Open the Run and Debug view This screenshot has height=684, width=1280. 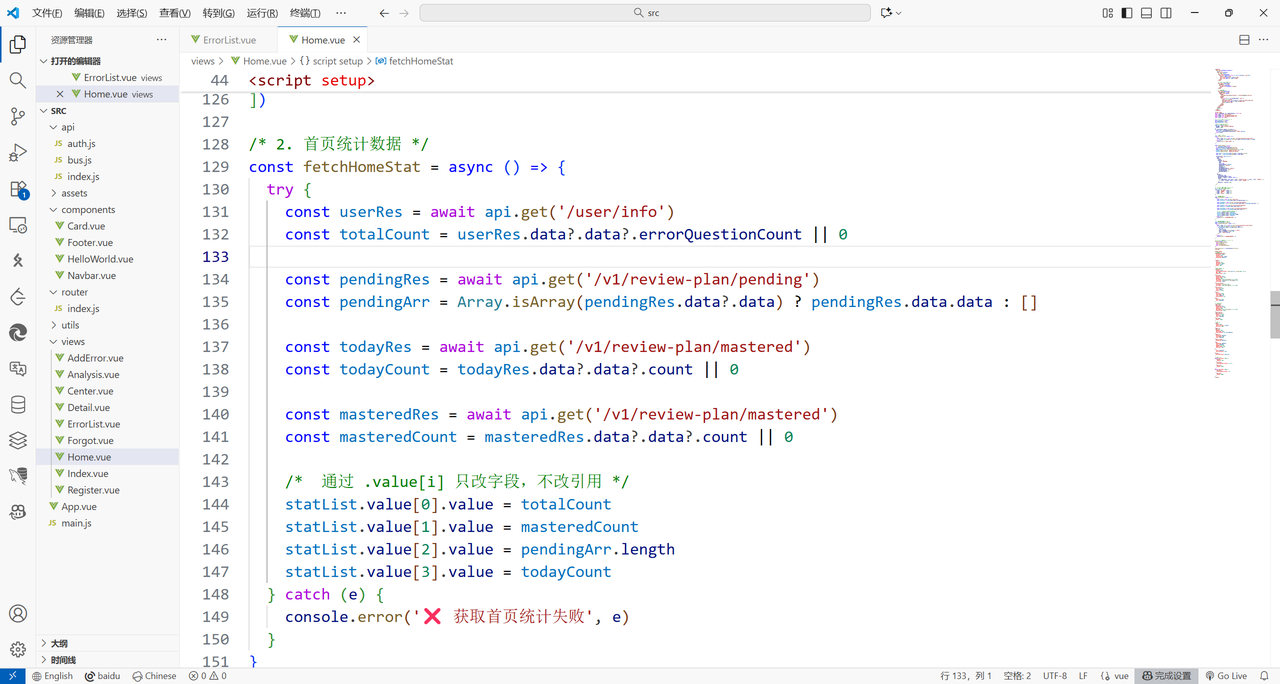click(17, 152)
